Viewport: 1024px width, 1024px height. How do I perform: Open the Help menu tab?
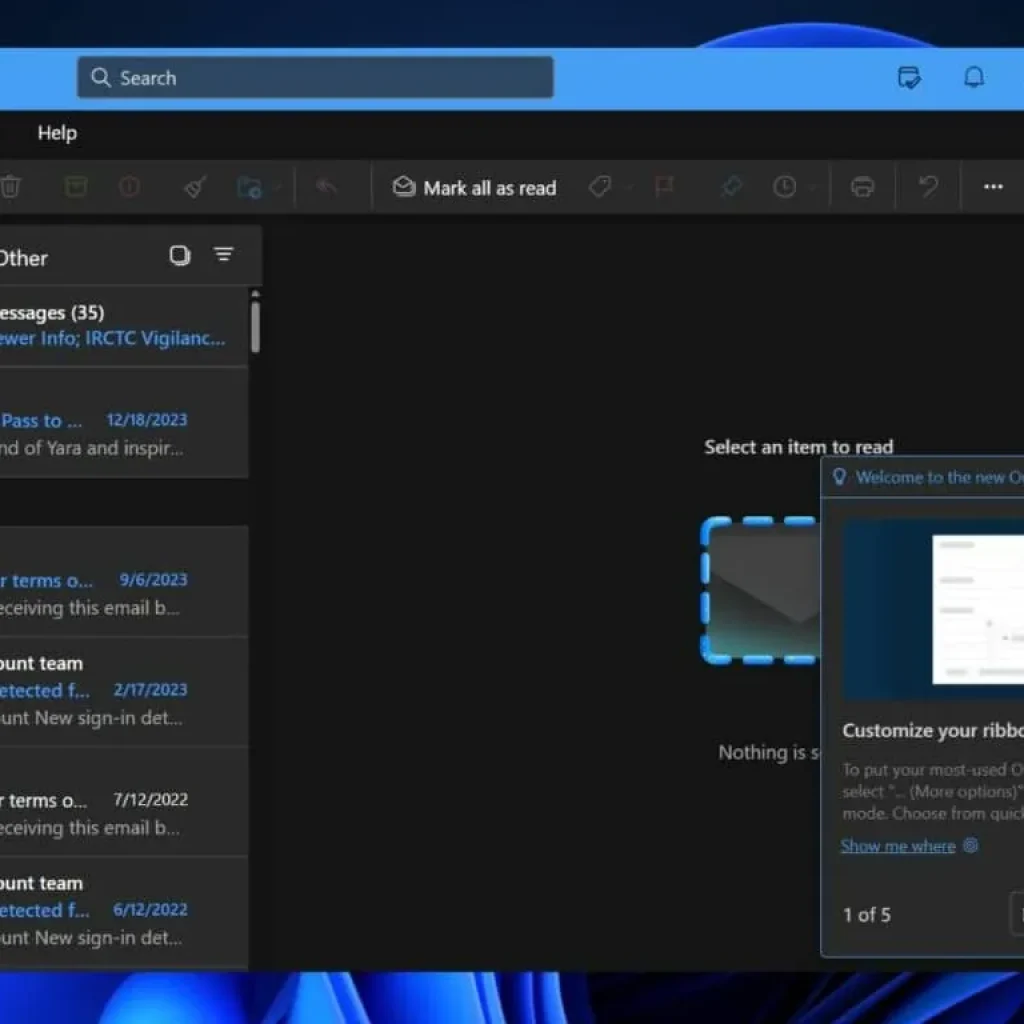pos(57,133)
